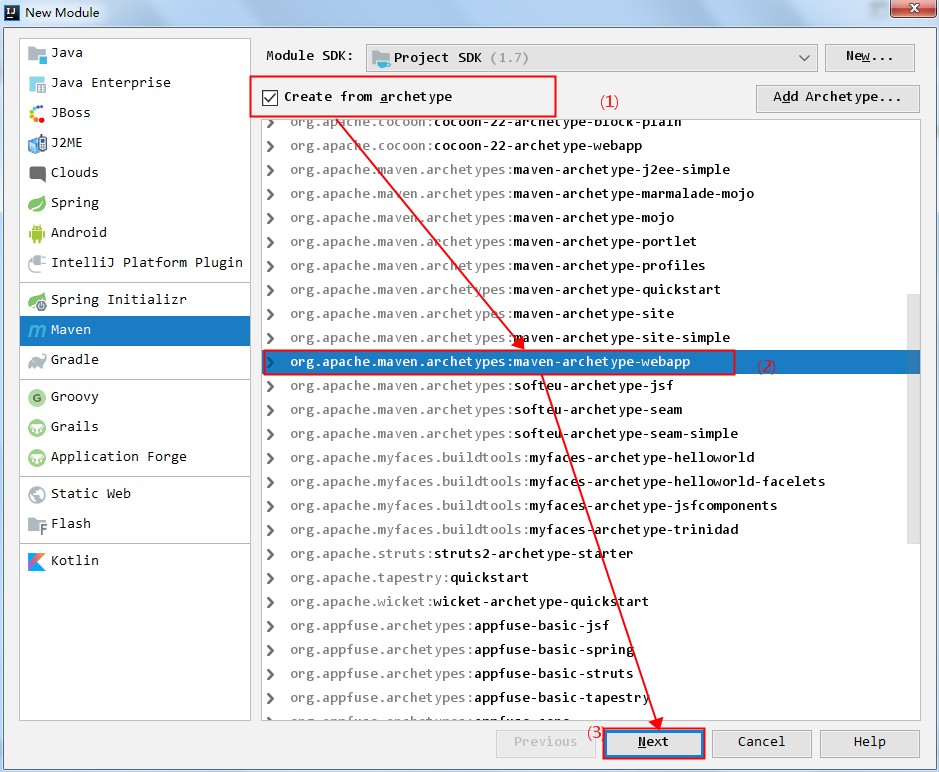Click the JBoss icon in sidebar

click(x=37, y=113)
